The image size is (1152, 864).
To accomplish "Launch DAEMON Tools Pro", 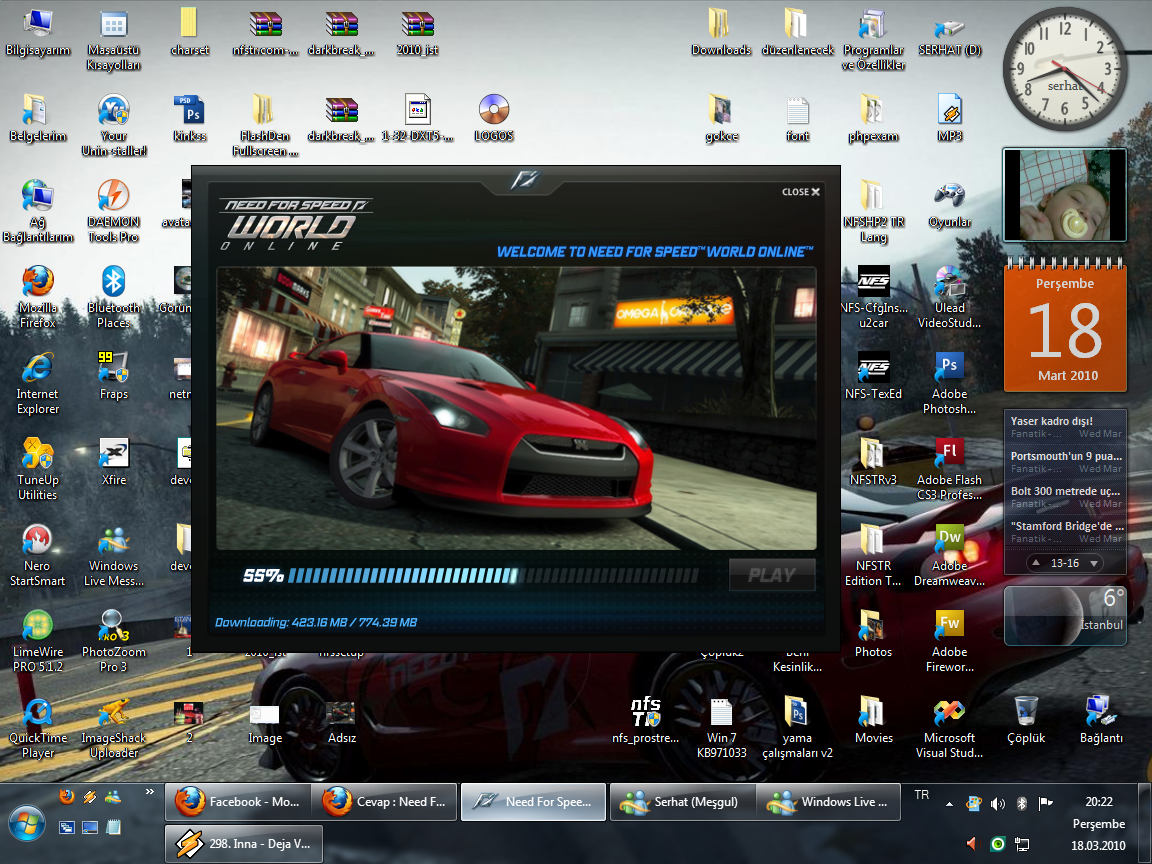I will [x=113, y=212].
